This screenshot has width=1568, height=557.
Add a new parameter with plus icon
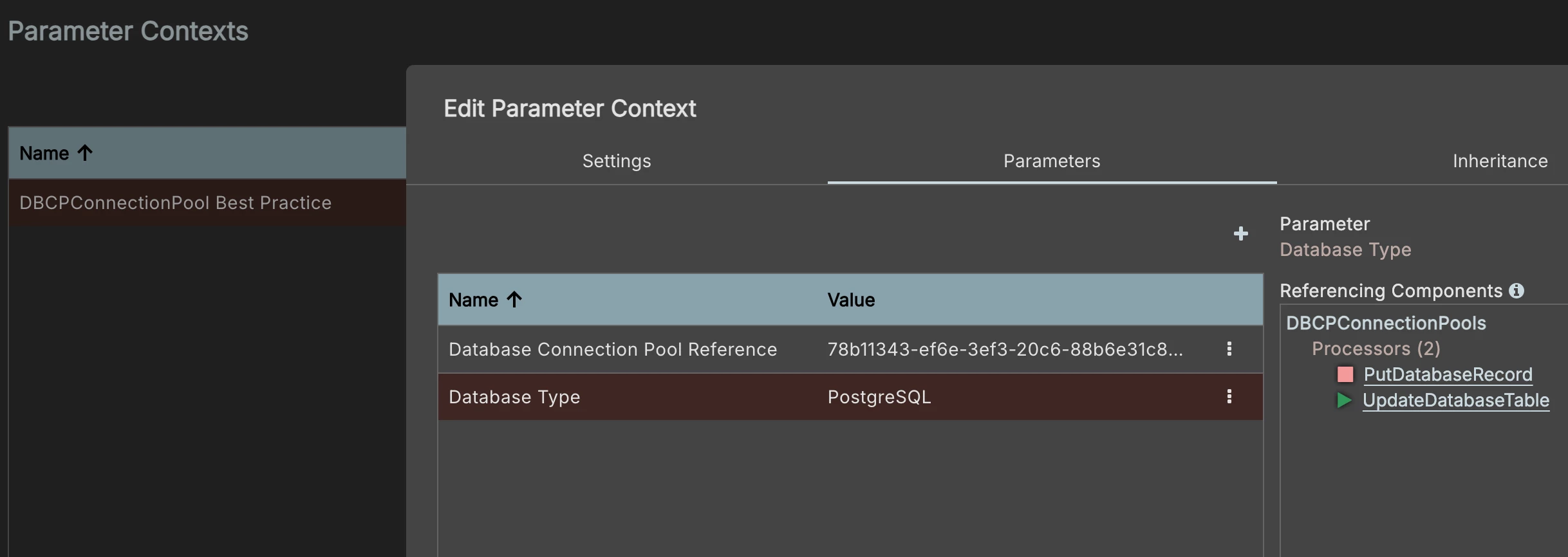(x=1240, y=233)
